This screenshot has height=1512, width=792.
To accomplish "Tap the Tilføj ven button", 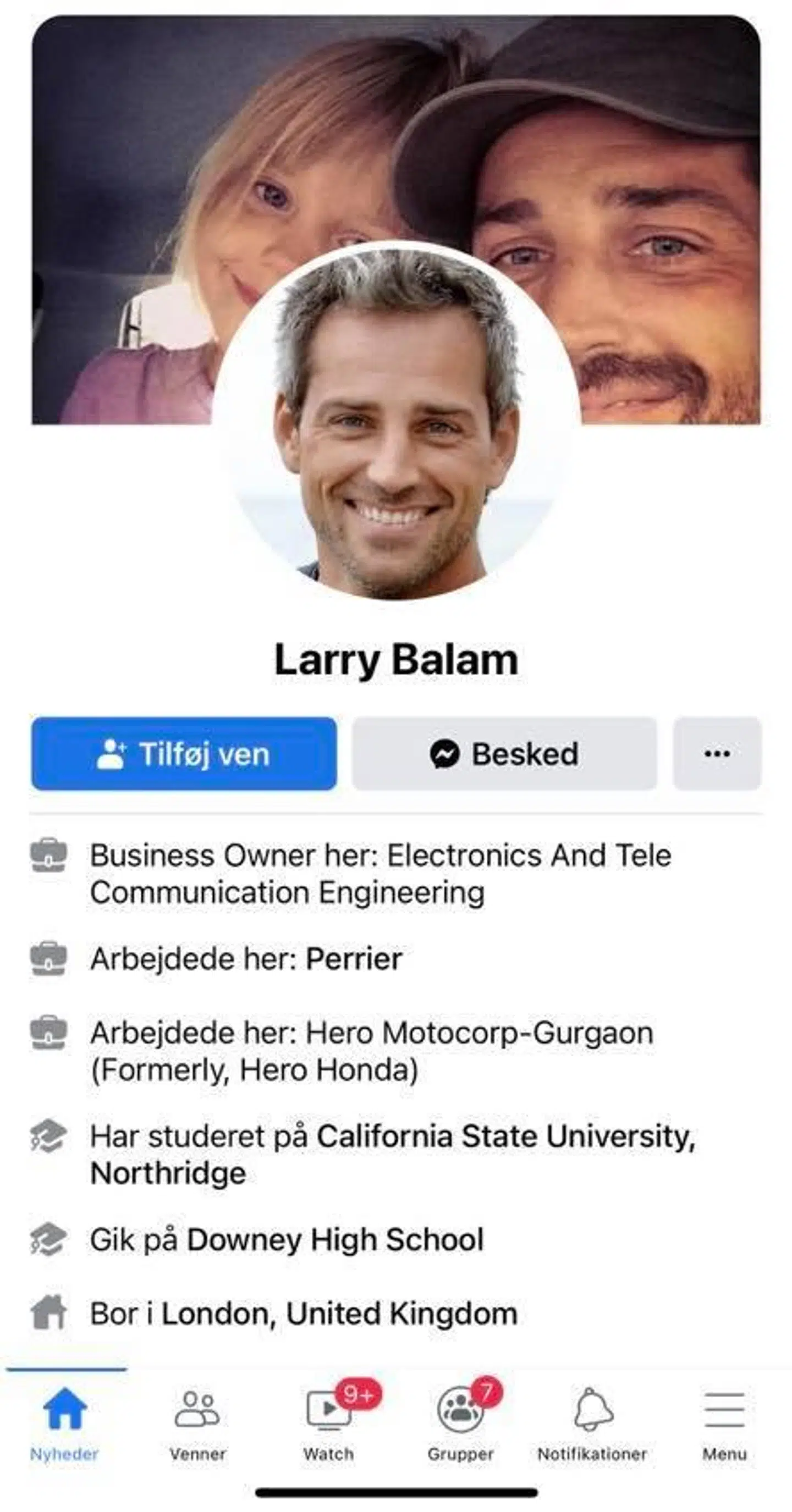I will click(x=184, y=754).
